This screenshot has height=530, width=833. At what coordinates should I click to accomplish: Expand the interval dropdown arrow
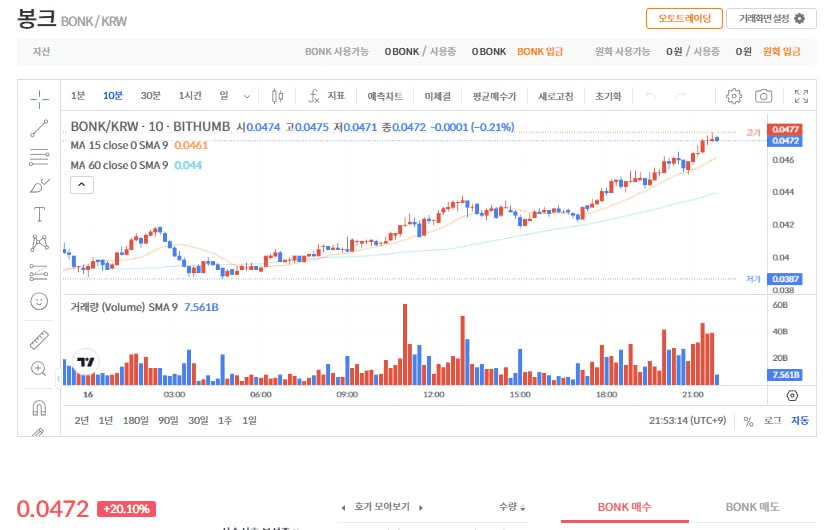(x=247, y=96)
